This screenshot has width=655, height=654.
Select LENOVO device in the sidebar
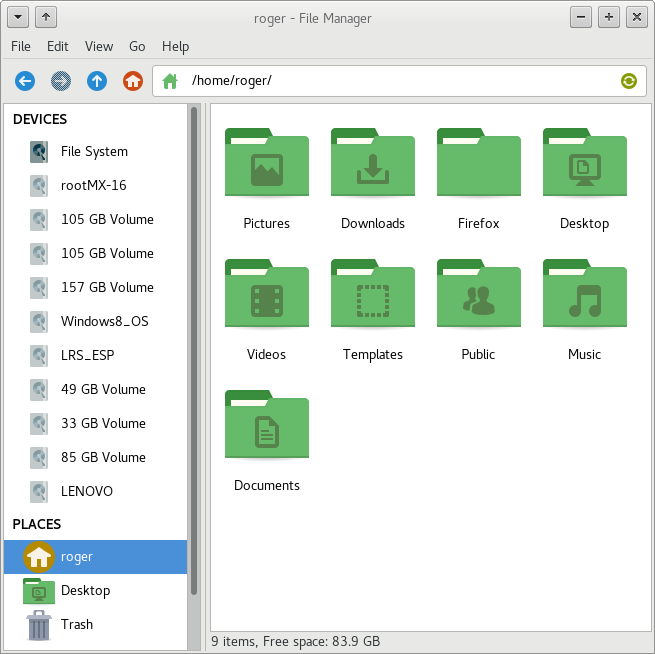click(87, 492)
